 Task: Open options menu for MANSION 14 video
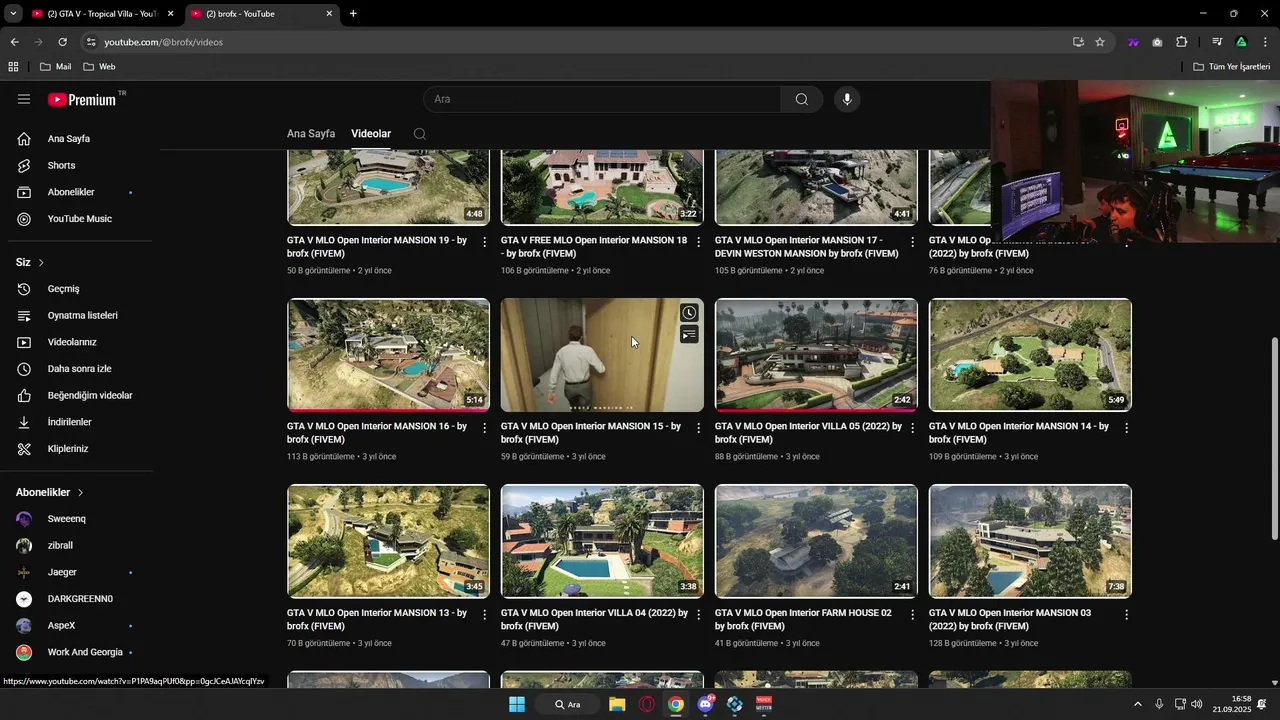[1126, 428]
